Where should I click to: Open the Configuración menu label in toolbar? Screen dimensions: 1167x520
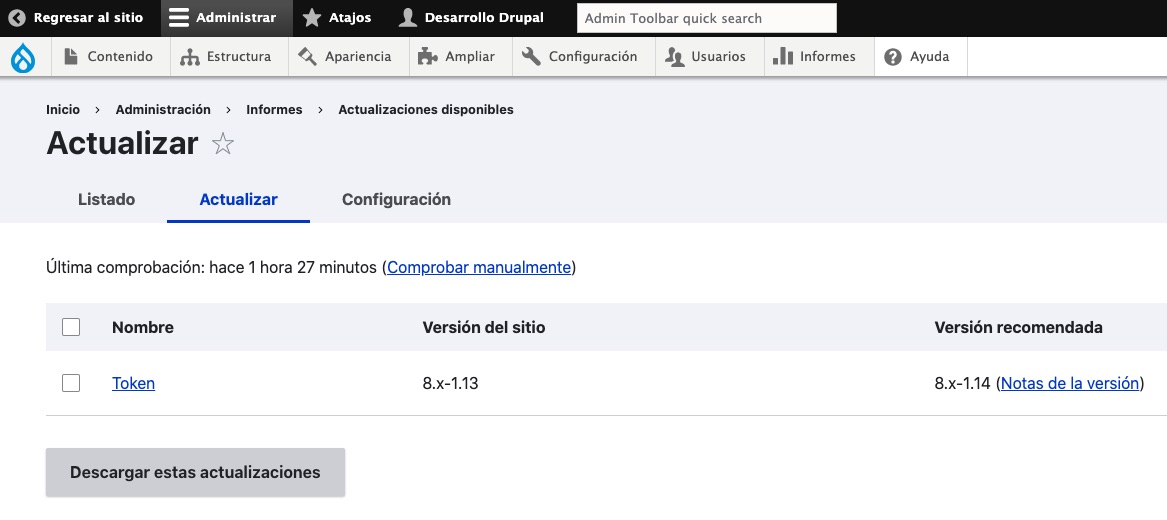[x=593, y=57]
